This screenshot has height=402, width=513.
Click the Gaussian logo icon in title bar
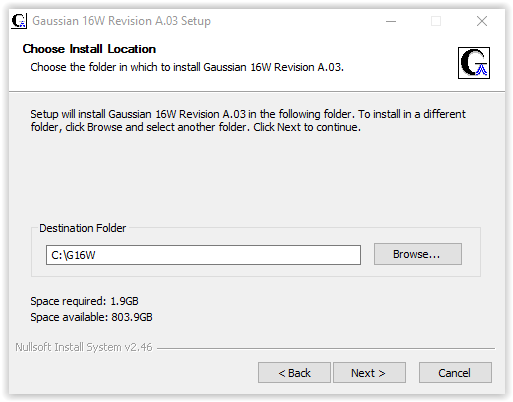19,21
